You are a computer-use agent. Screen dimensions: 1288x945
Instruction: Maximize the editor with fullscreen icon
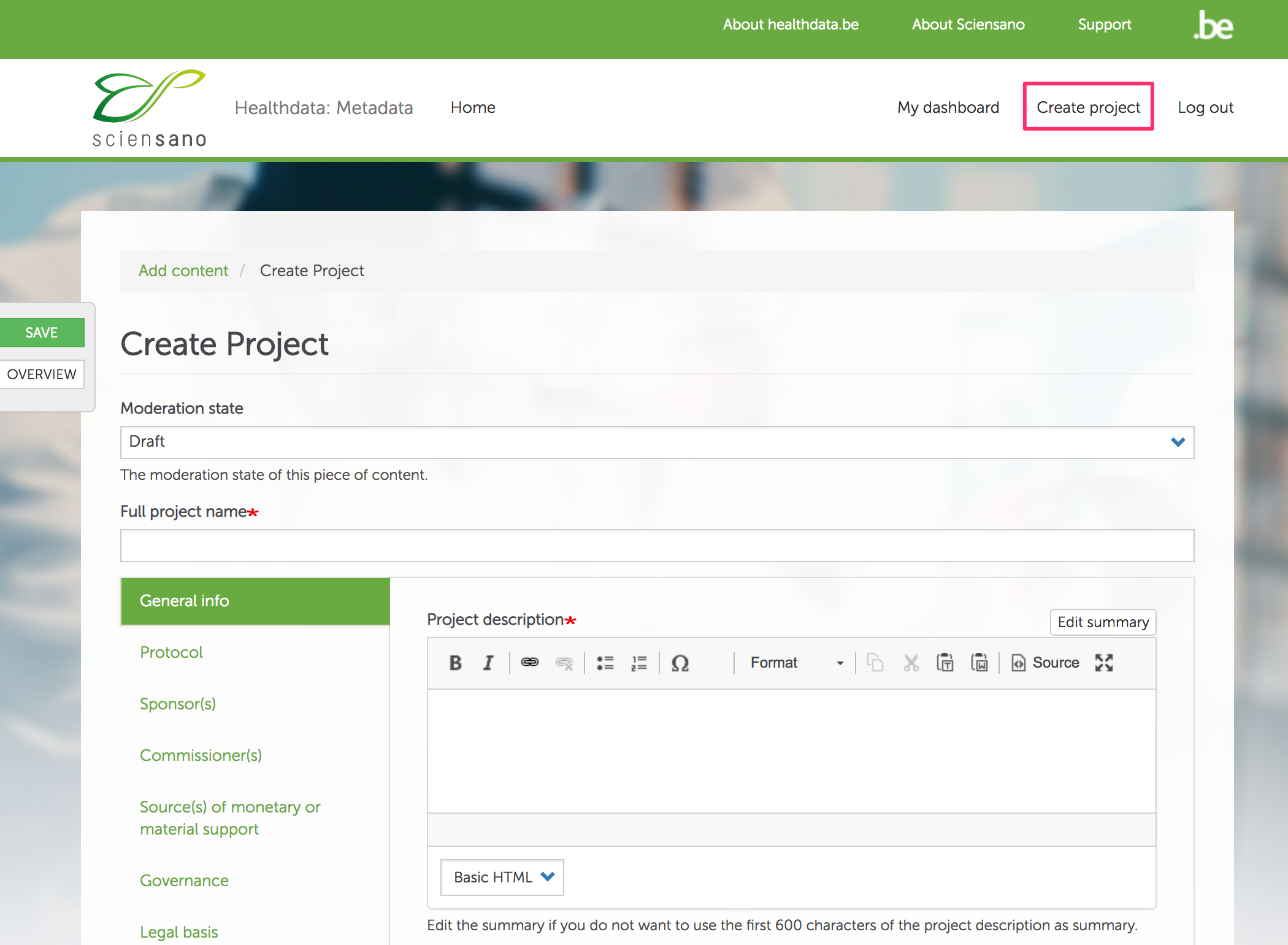tap(1104, 663)
